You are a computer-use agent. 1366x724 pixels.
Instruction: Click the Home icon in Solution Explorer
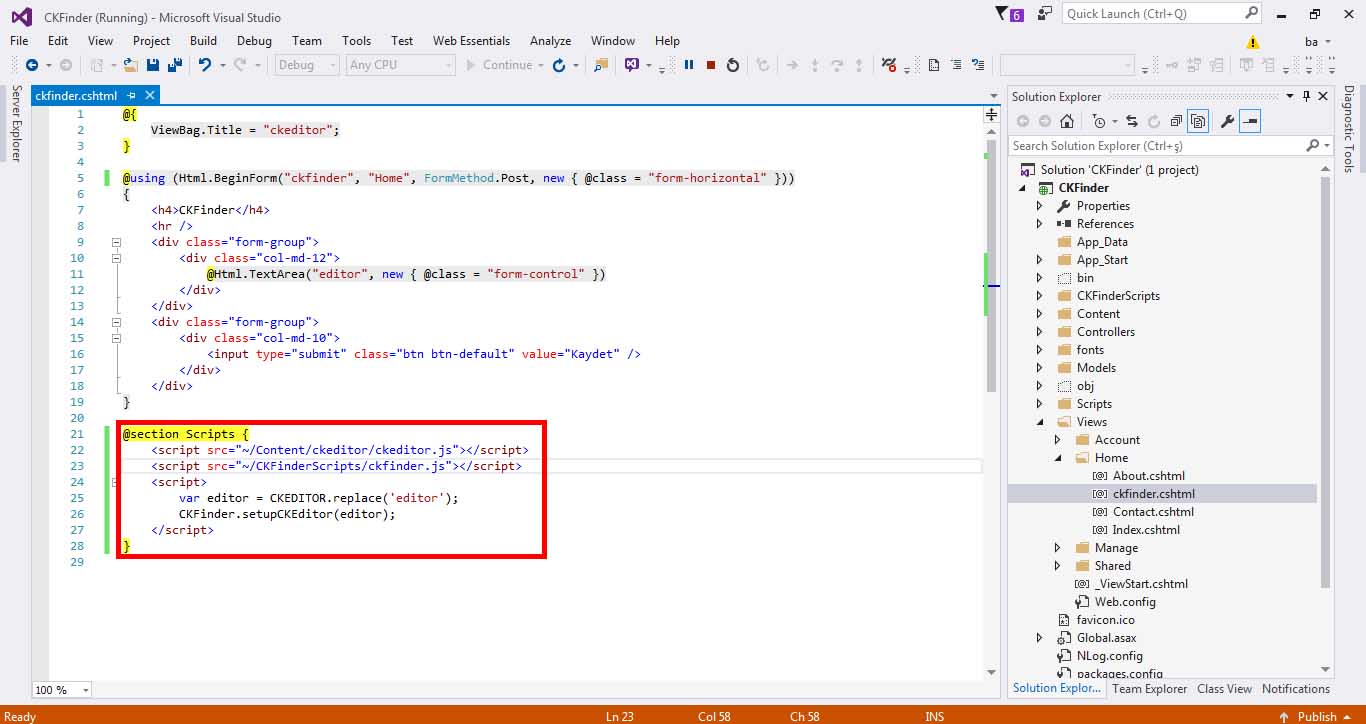[1067, 121]
